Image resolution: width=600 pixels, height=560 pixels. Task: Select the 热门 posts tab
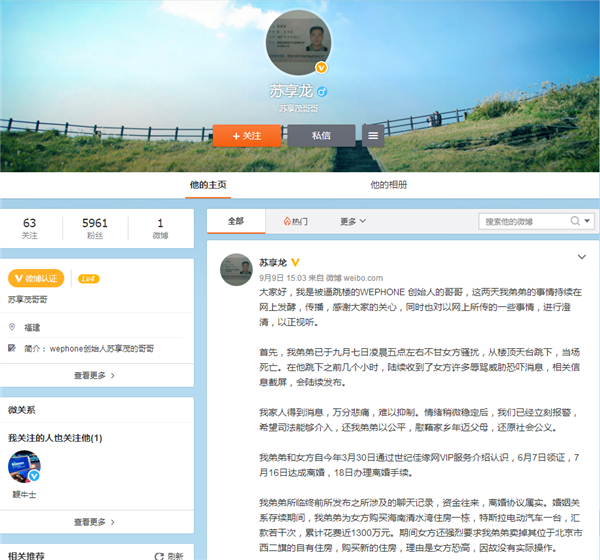coord(293,221)
